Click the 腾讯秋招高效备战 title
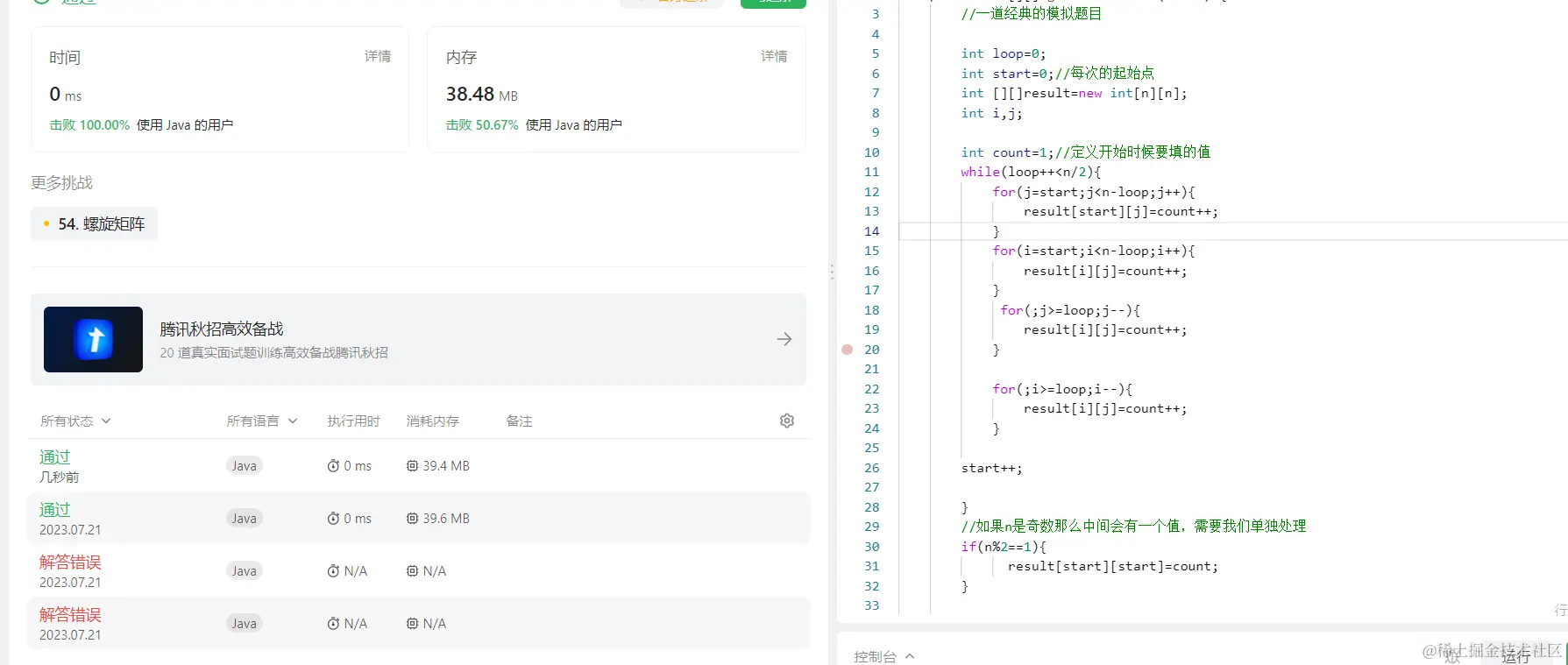Viewport: 1568px width, 665px height. [222, 329]
